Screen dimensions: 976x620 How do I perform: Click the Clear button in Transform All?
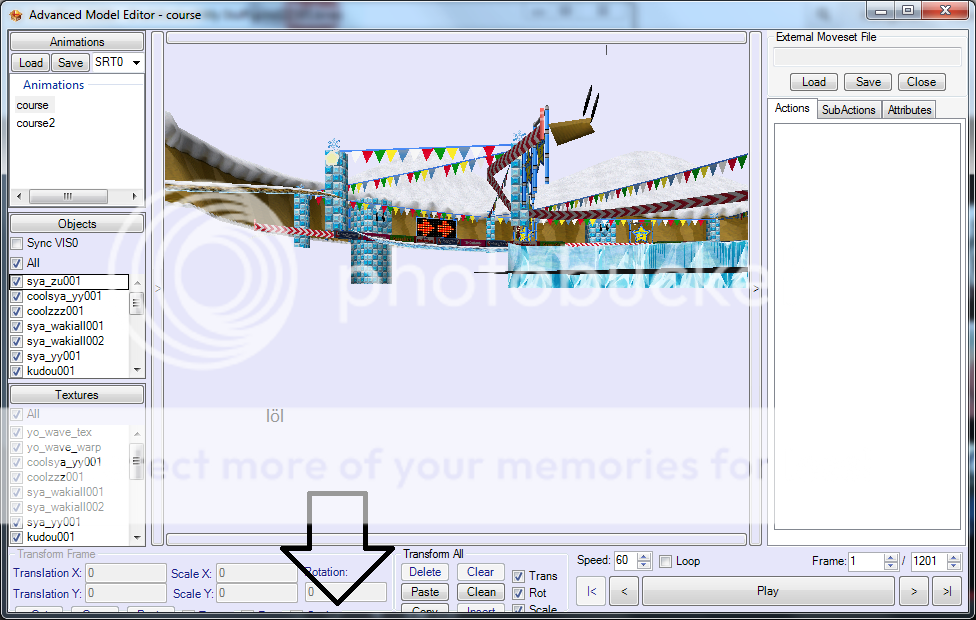(481, 572)
